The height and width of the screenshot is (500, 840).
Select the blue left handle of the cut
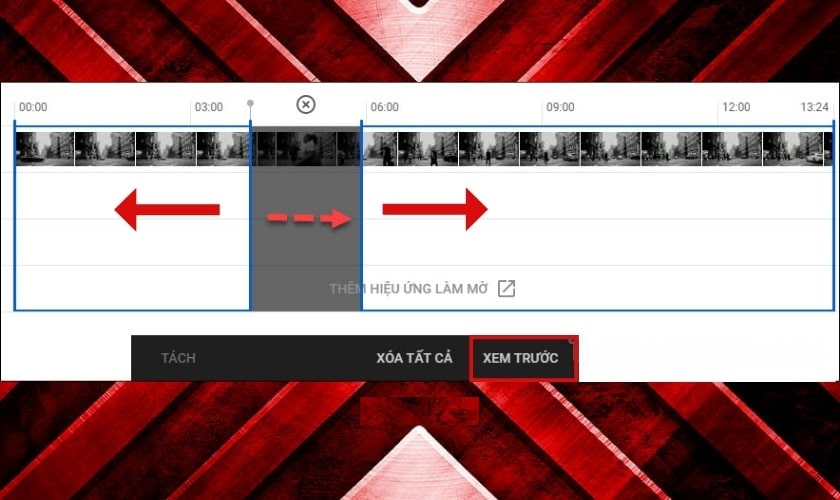250,215
